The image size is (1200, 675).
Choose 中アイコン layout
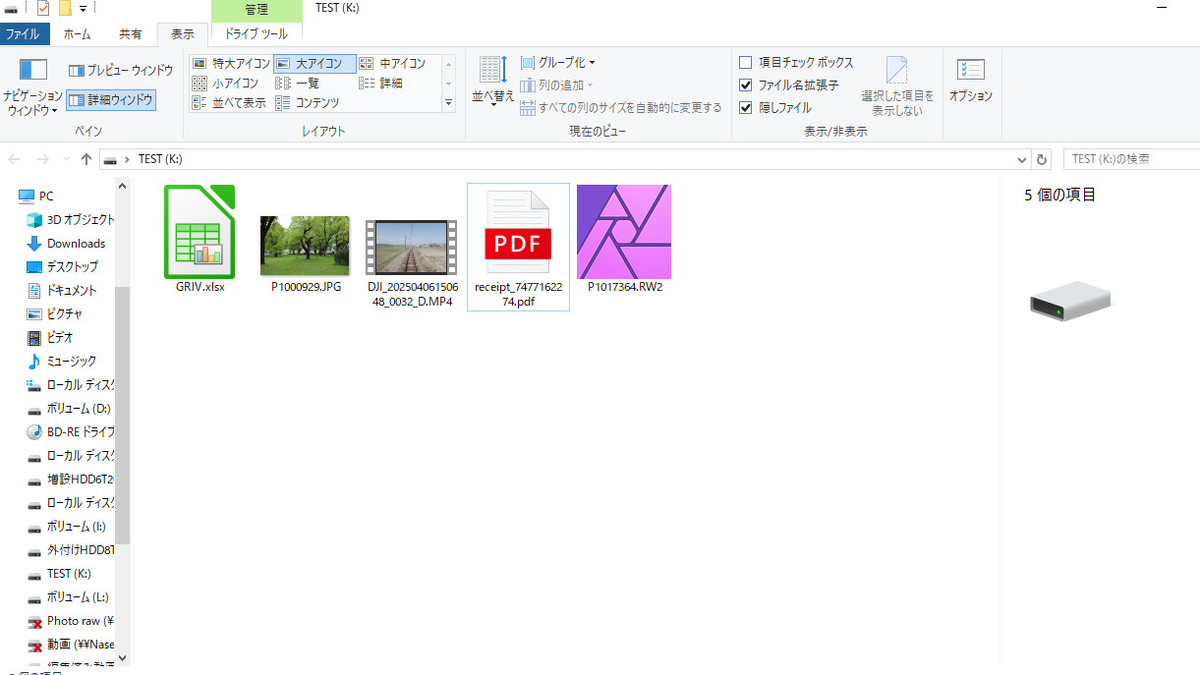pyautogui.click(x=393, y=63)
